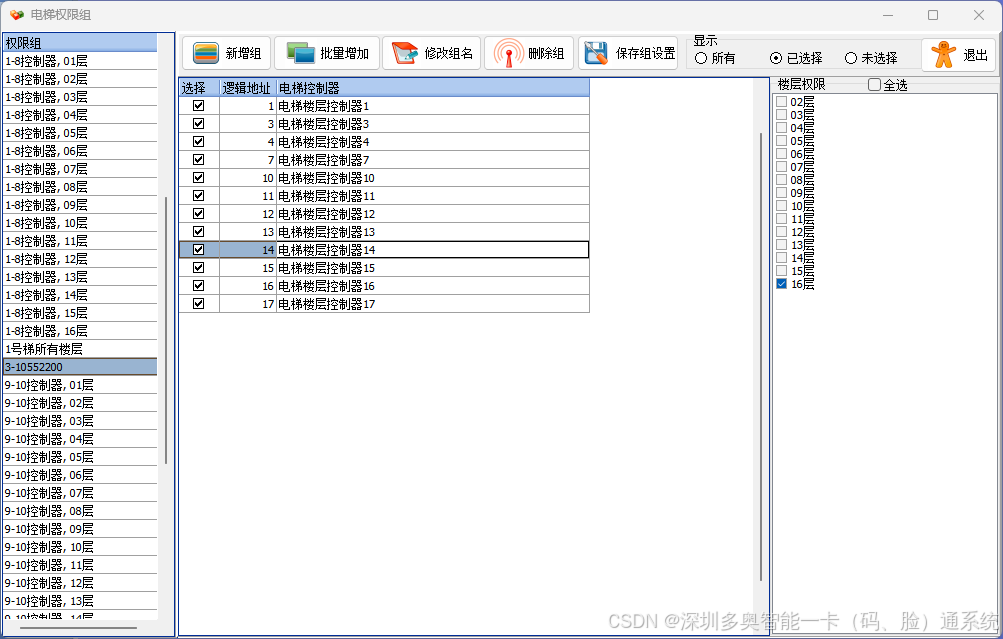Select the 未选择 display radio button

(851, 58)
